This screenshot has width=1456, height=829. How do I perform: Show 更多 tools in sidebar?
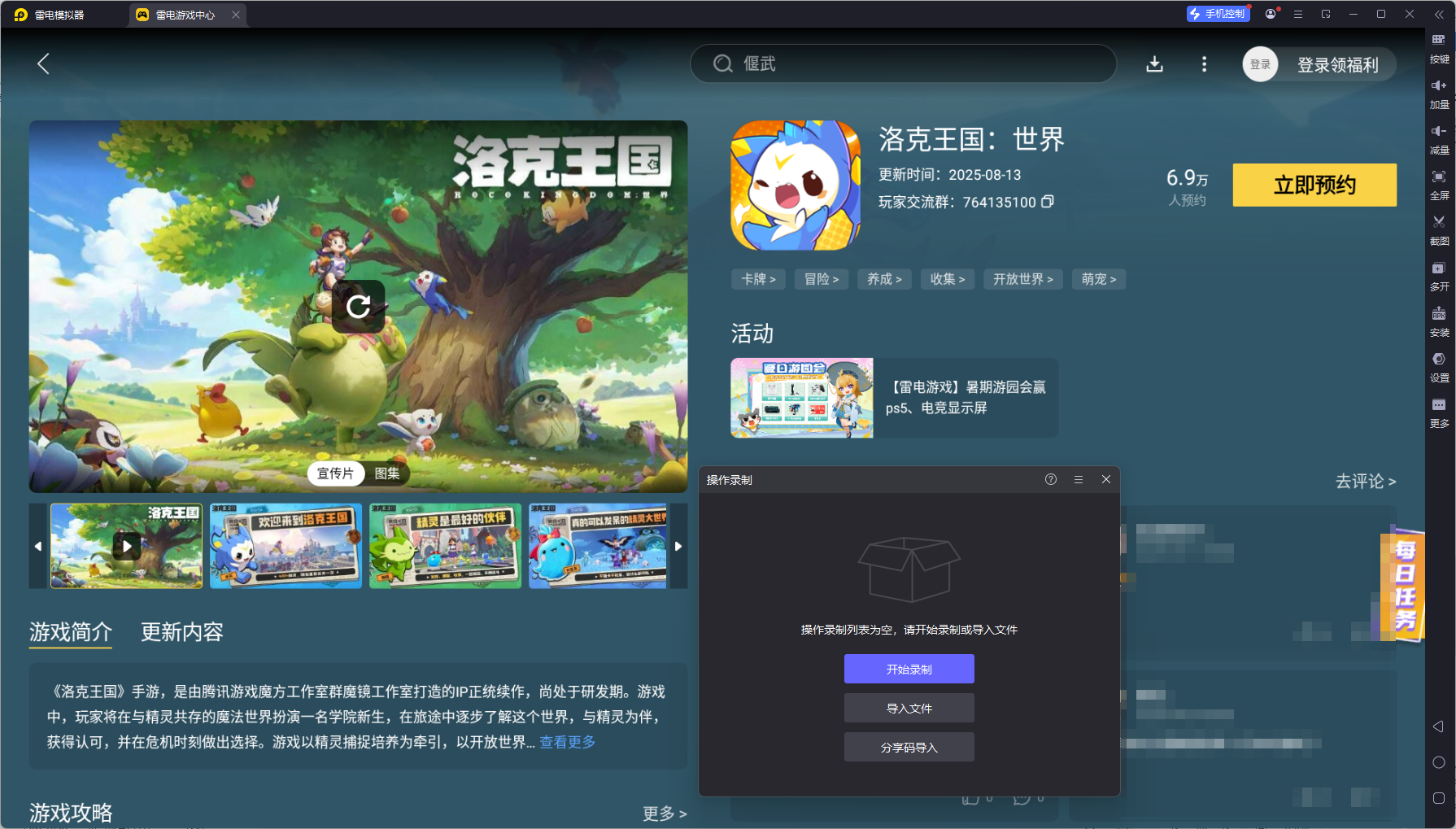point(1439,413)
